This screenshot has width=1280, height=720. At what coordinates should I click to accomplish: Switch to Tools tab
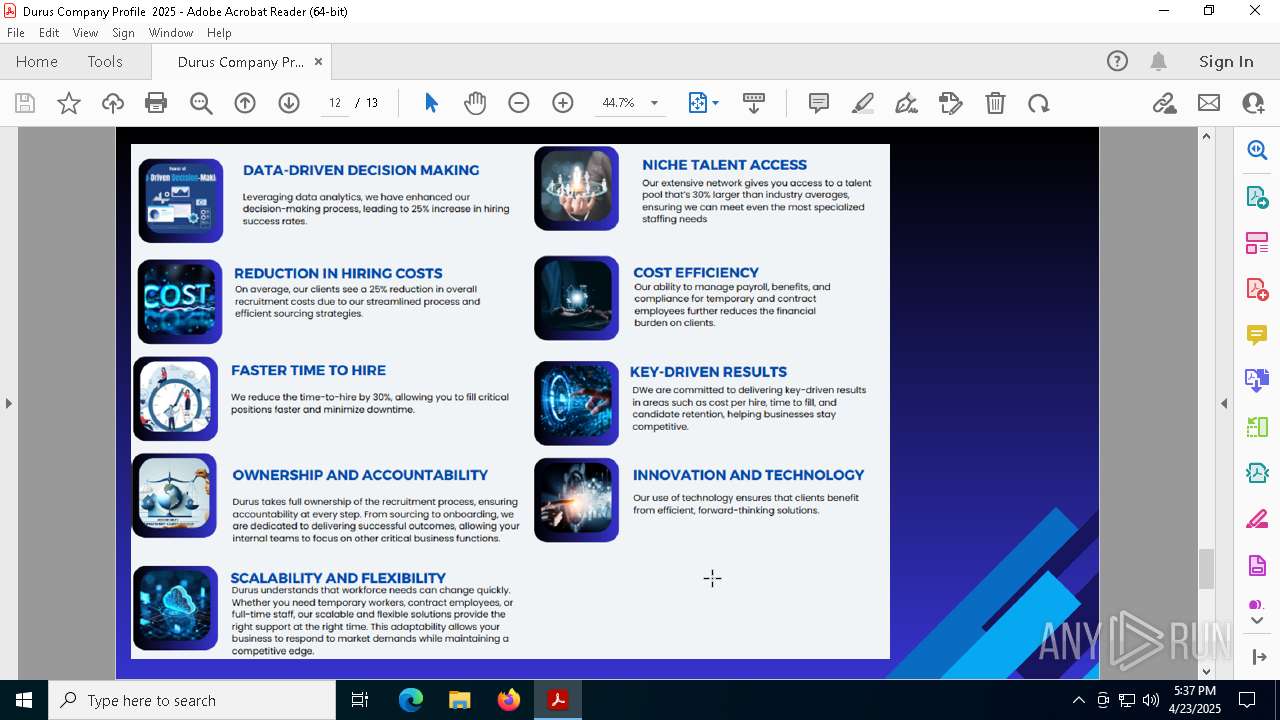(x=105, y=61)
